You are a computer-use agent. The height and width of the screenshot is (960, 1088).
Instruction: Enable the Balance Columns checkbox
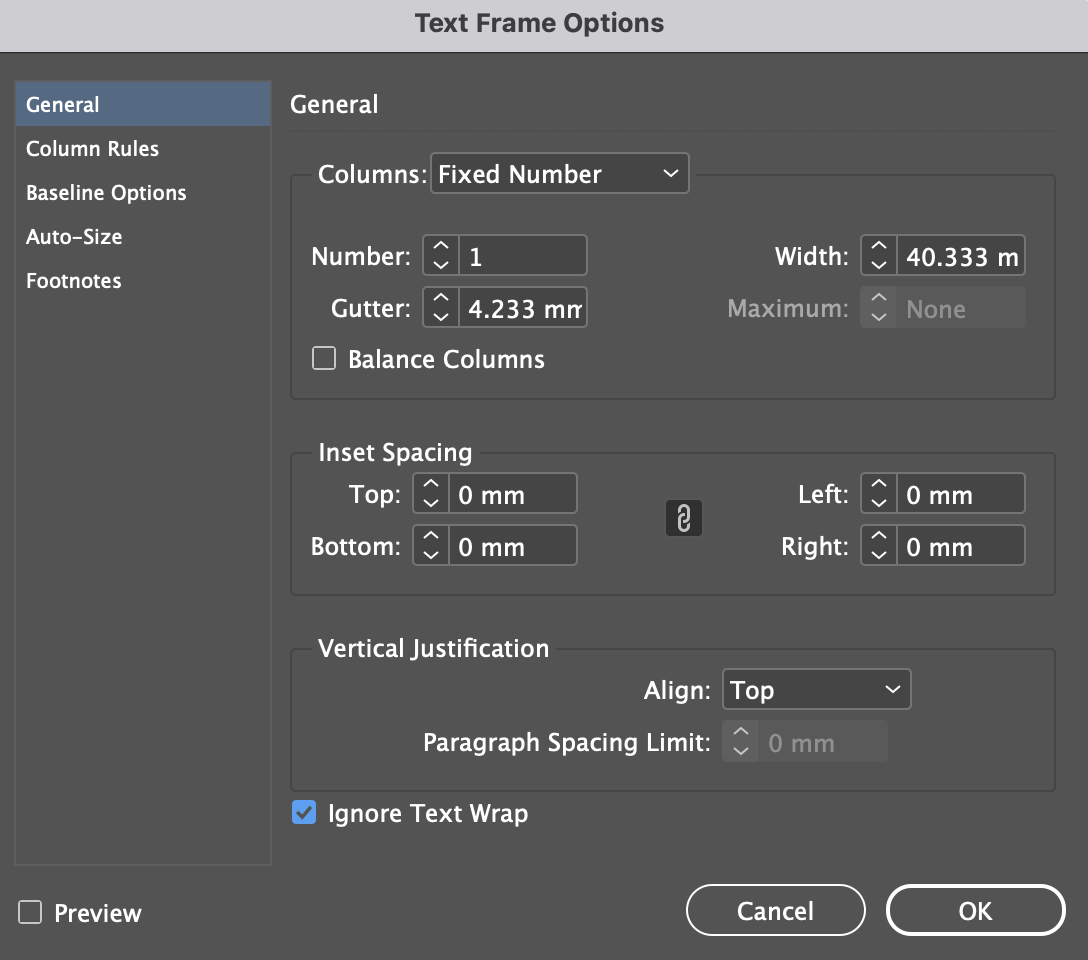323,358
